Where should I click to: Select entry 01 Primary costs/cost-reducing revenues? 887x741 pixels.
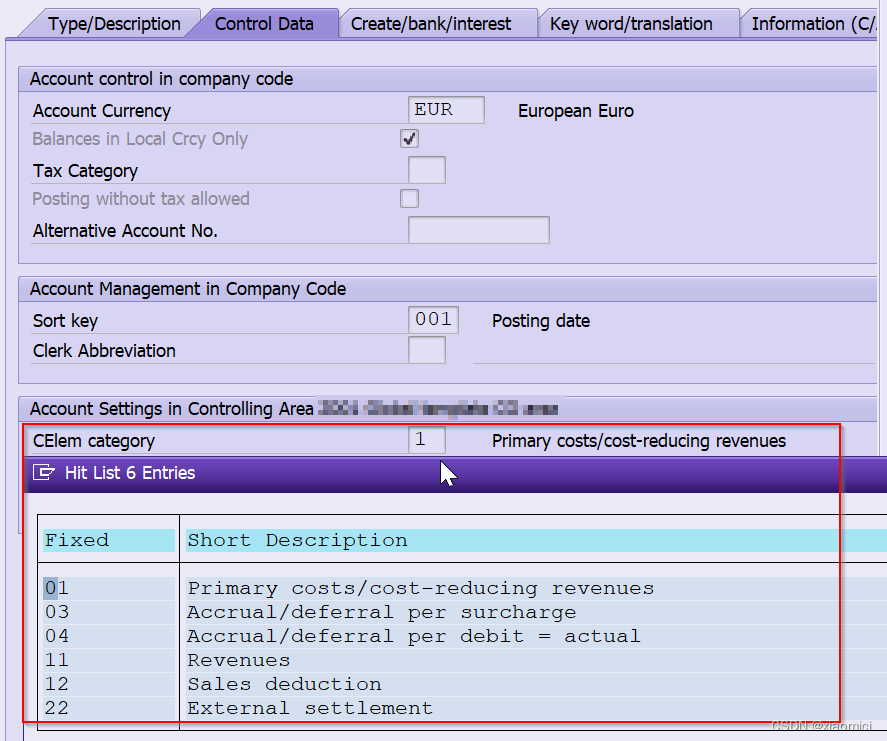click(x=300, y=588)
